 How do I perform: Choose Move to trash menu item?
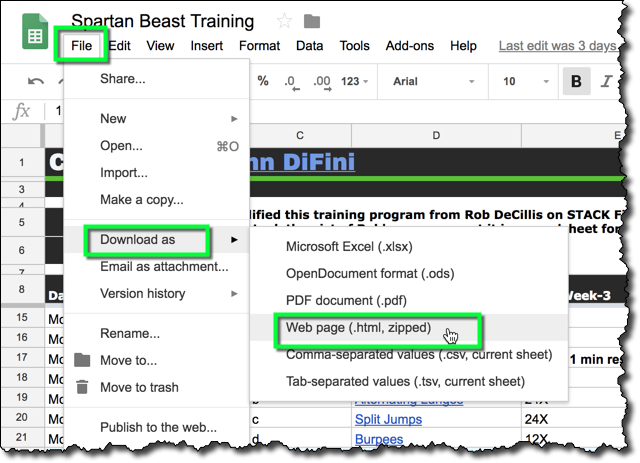click(x=156, y=387)
